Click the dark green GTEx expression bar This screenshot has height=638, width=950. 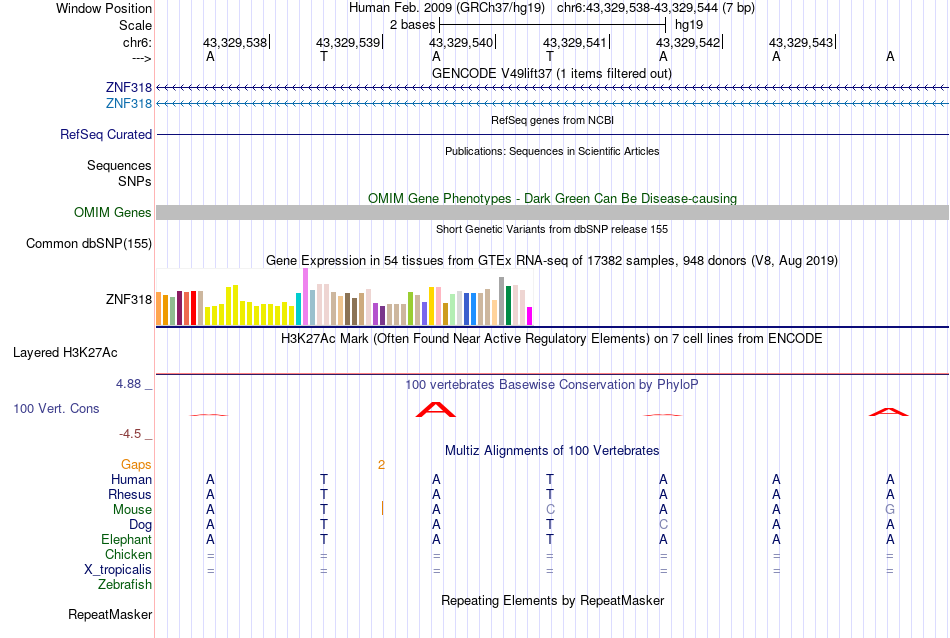(x=508, y=305)
